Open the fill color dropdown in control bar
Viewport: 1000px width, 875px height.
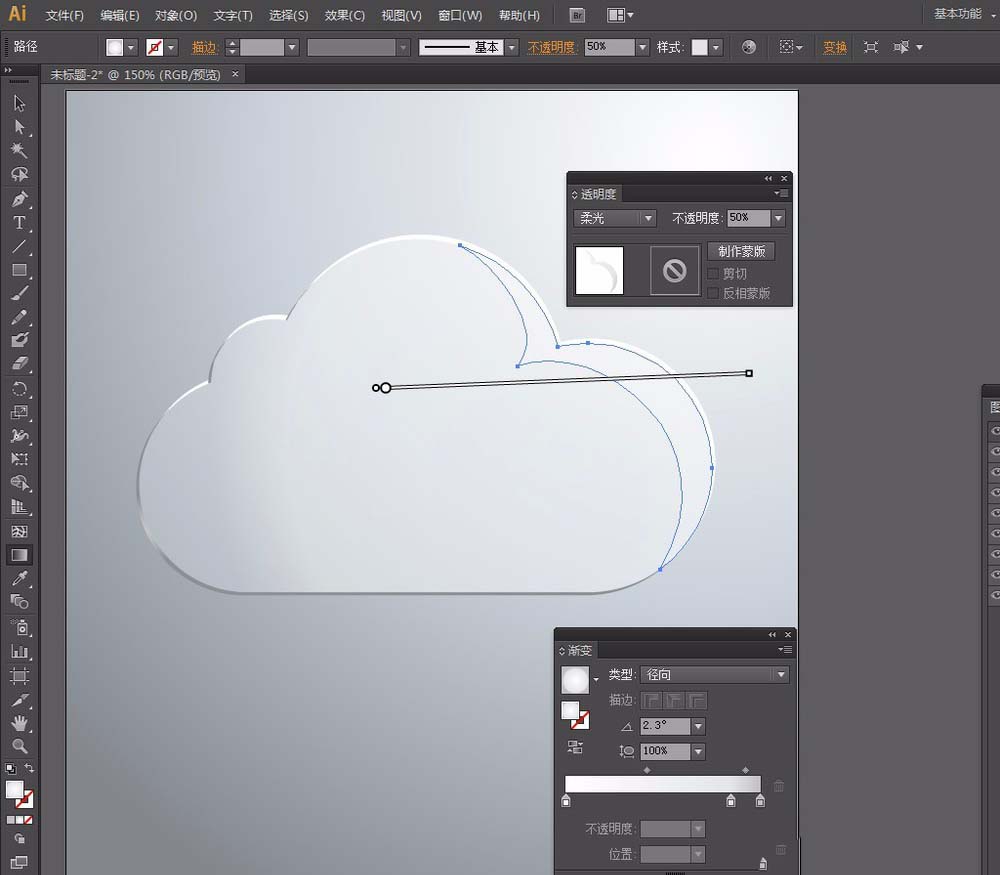click(x=131, y=47)
